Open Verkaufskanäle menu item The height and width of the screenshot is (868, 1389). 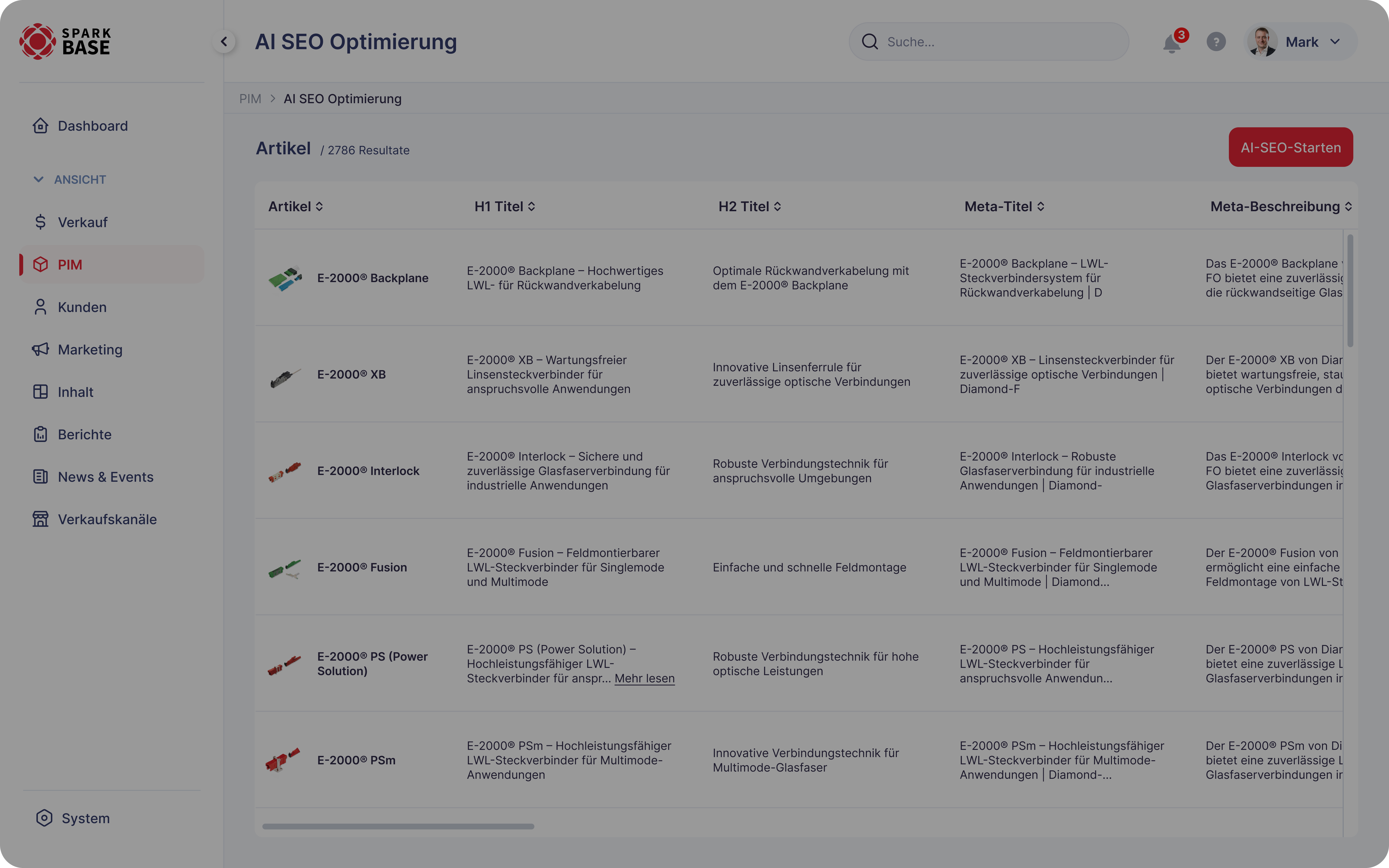click(x=112, y=520)
